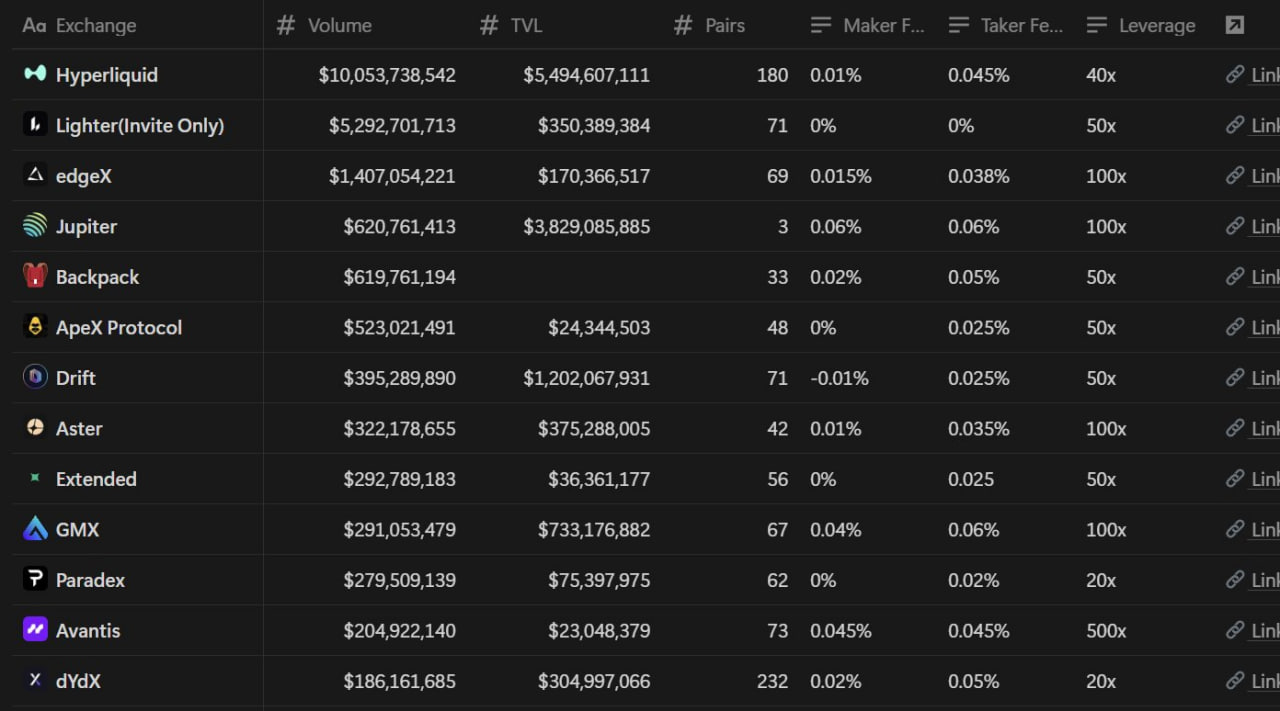Click the Jupiter swirl logo icon

point(35,226)
